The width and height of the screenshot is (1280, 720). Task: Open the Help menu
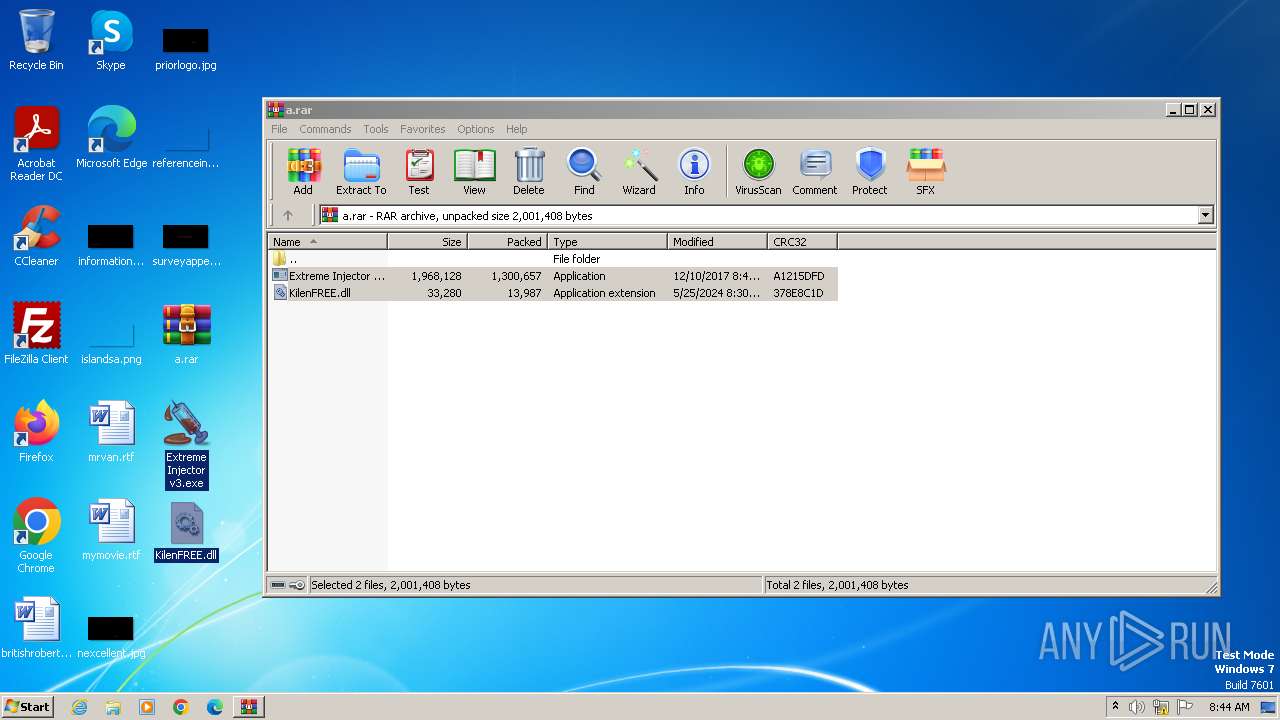(x=516, y=129)
